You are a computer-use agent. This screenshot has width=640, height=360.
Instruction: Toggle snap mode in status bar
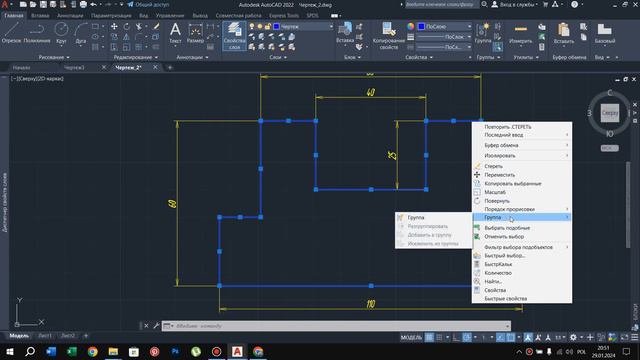[x=439, y=337]
